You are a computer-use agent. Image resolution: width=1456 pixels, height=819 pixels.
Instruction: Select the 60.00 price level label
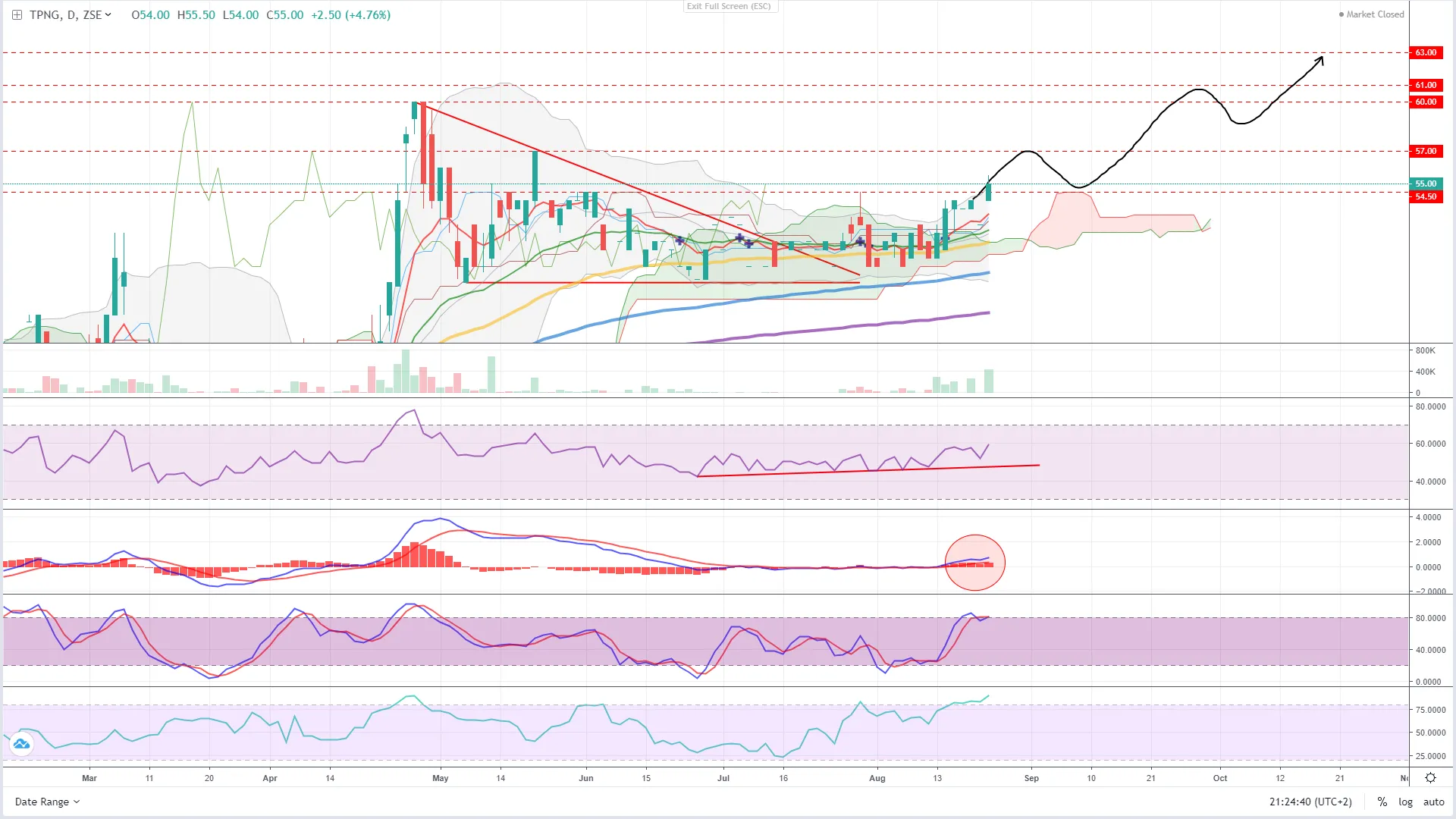coord(1426,102)
